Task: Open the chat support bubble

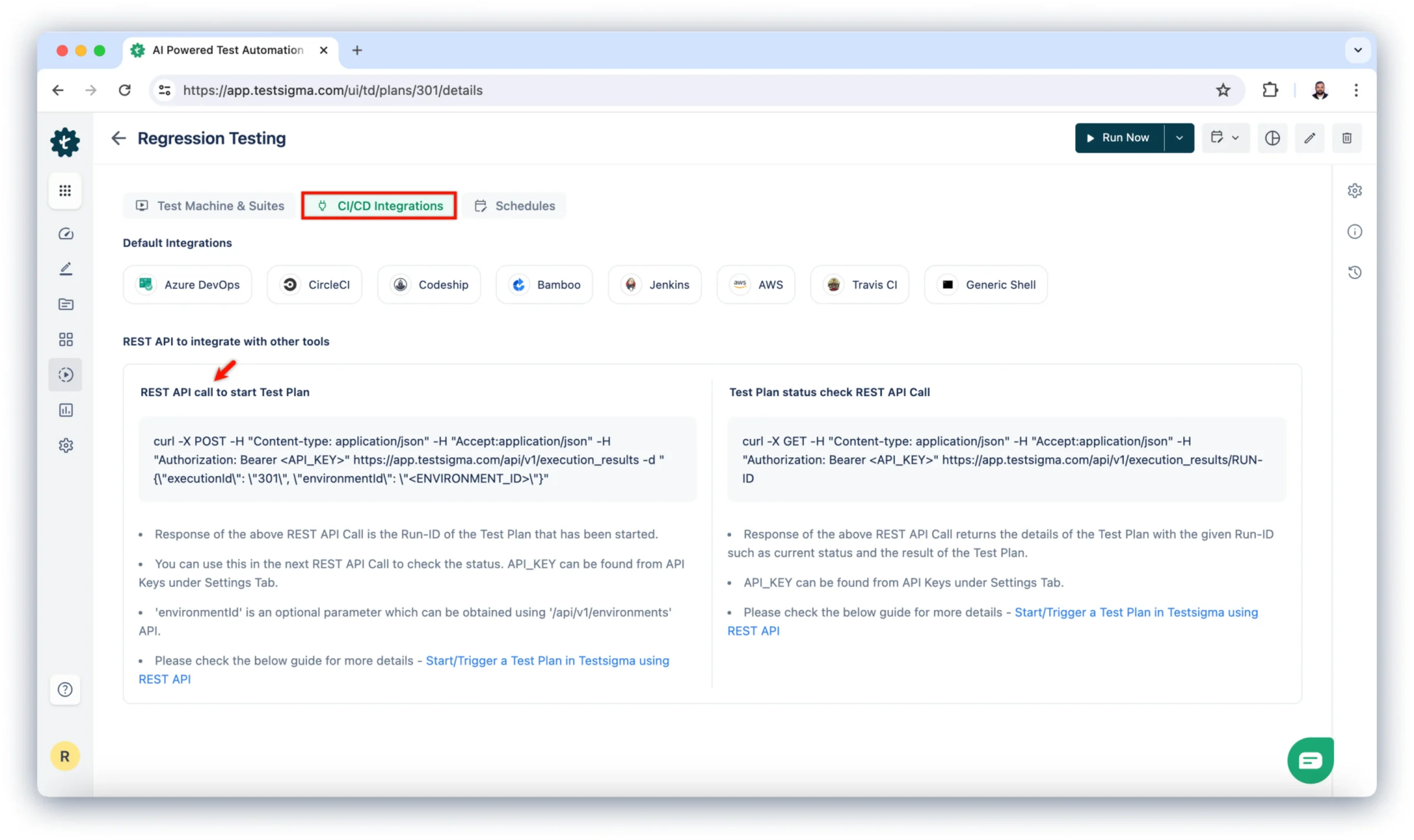Action: [1310, 760]
